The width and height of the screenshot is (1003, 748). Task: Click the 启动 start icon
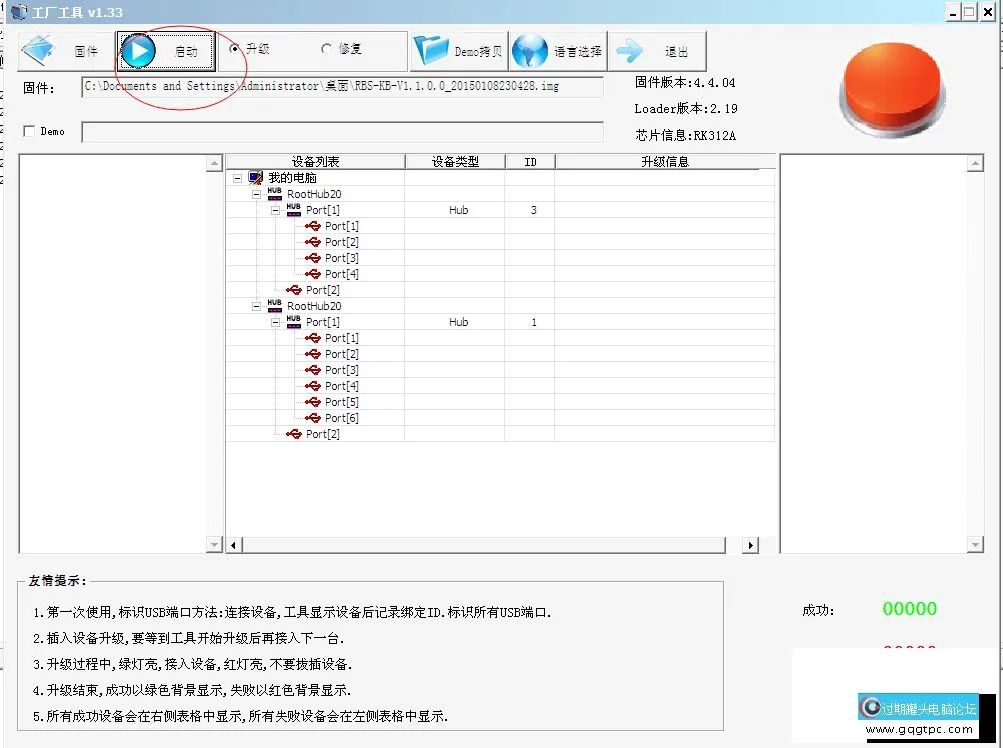click(137, 48)
